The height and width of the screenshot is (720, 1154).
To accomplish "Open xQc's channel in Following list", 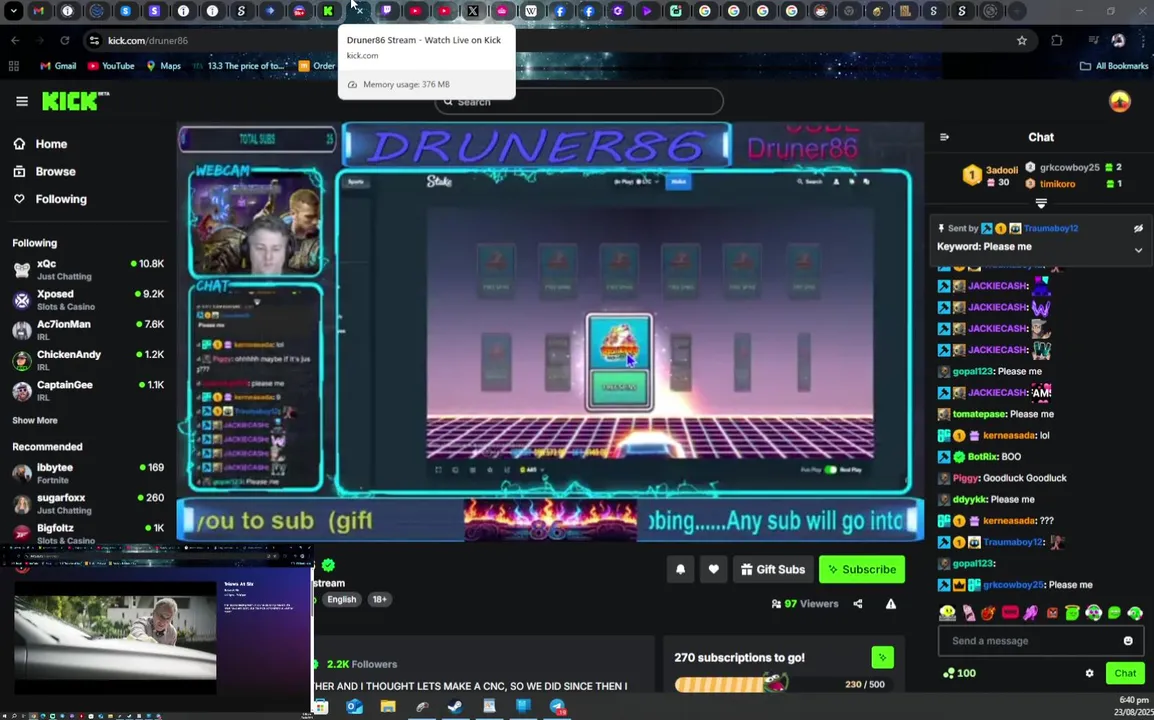I will coord(88,269).
